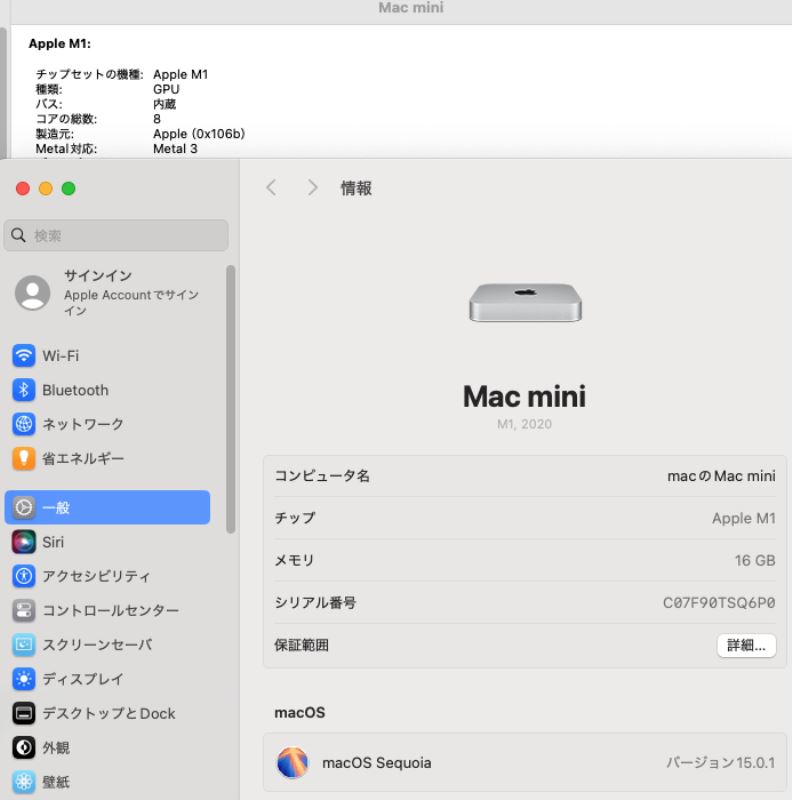
Task: Click the チップ 'Apple M1' value
Action: (744, 518)
